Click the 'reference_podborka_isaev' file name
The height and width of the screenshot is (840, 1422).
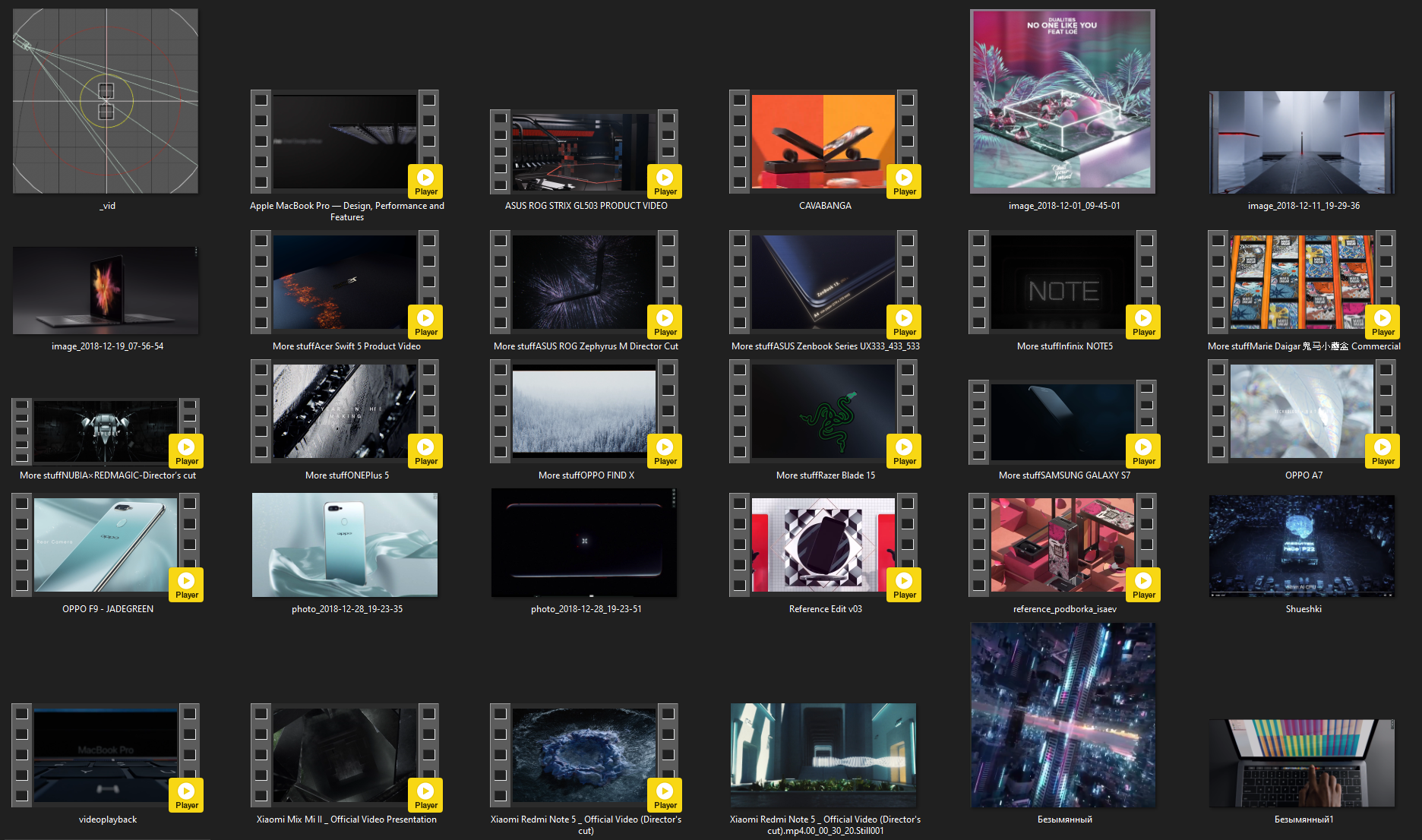pos(1065,609)
